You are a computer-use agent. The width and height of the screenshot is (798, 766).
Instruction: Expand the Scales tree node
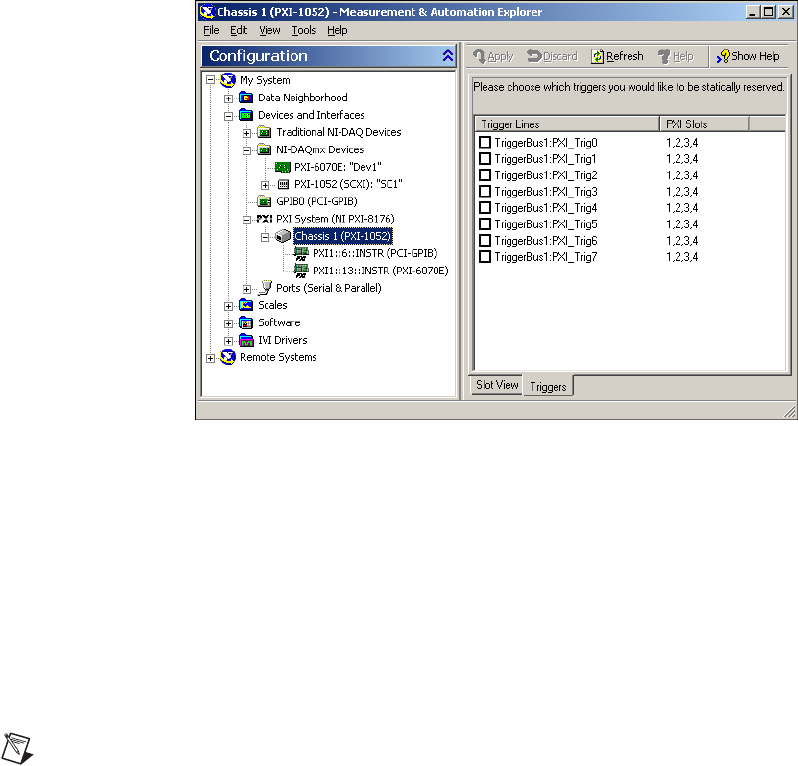click(229, 306)
